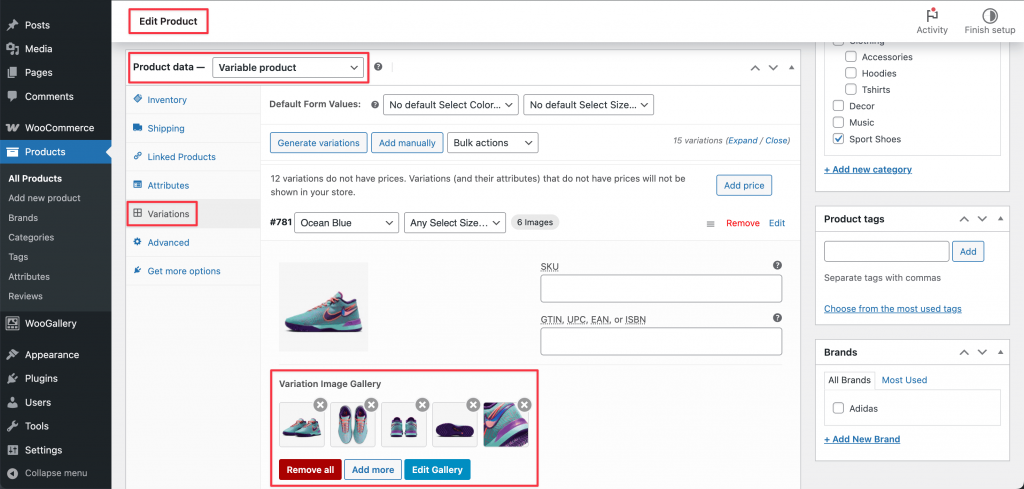The height and width of the screenshot is (489, 1024).
Task: Click into the SKU input field
Action: tap(661, 289)
